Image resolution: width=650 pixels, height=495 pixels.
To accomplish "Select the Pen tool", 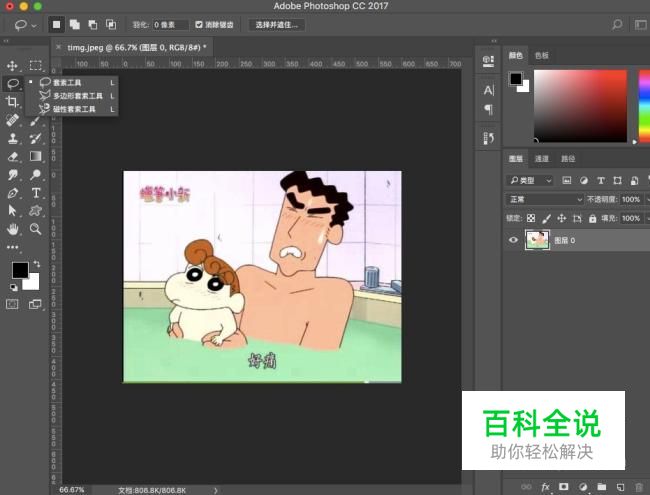I will tap(12, 193).
